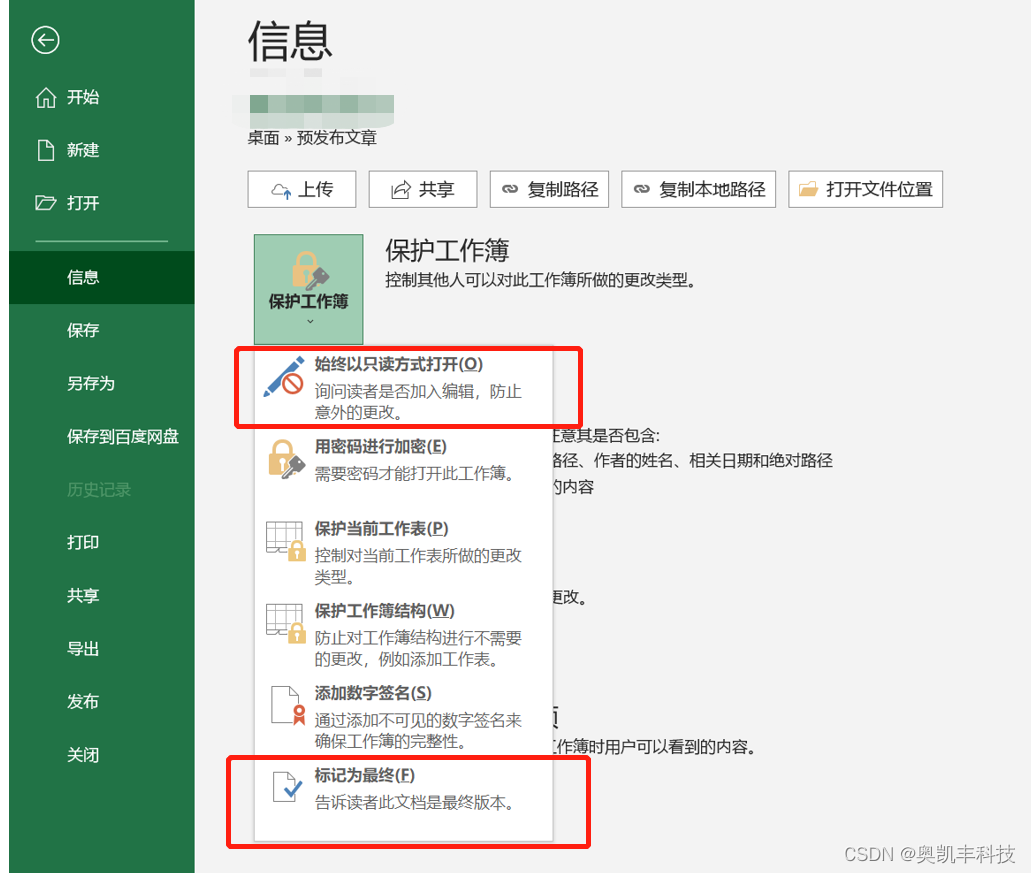Click the folder icon on 打开文件位置
The height and width of the screenshot is (873, 1031).
[808, 189]
